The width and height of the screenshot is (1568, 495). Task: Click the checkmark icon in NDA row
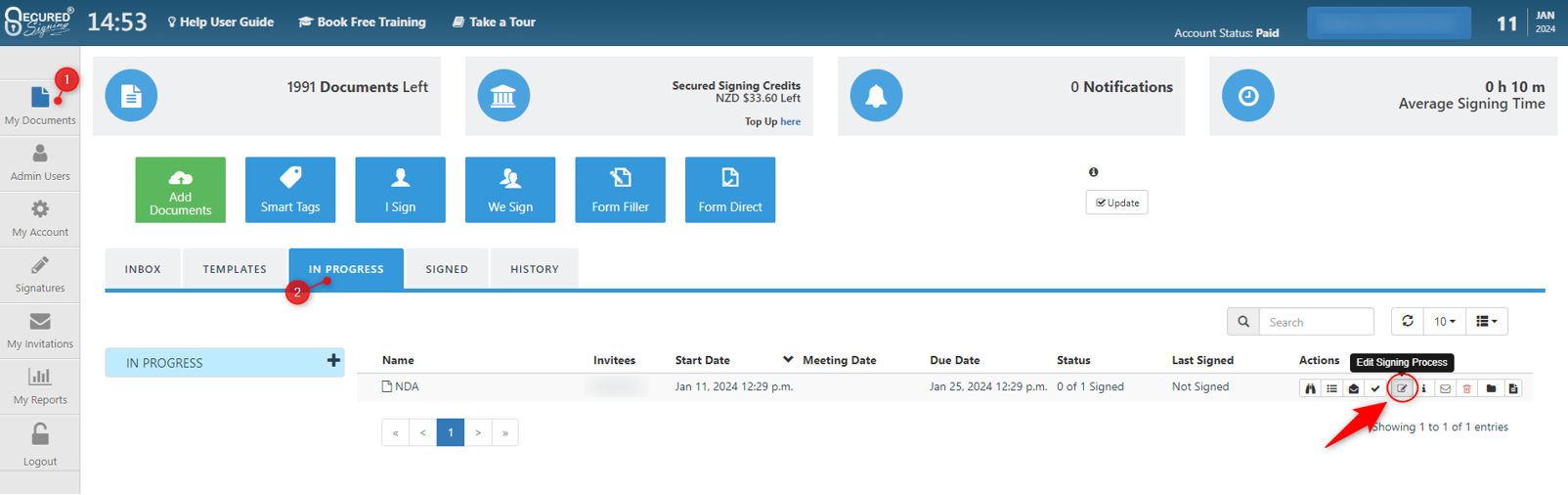1375,388
